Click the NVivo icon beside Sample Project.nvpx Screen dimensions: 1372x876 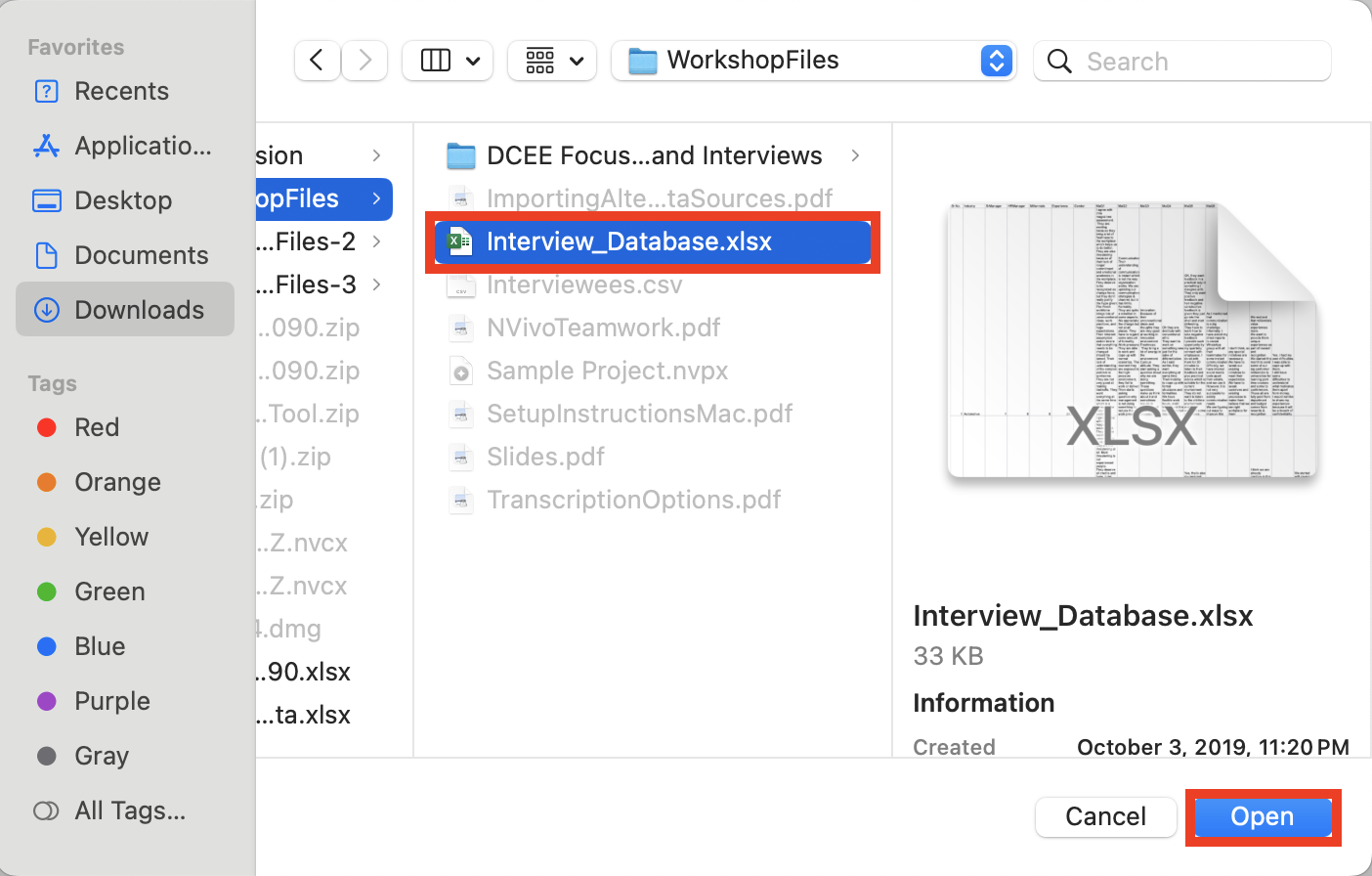click(460, 371)
